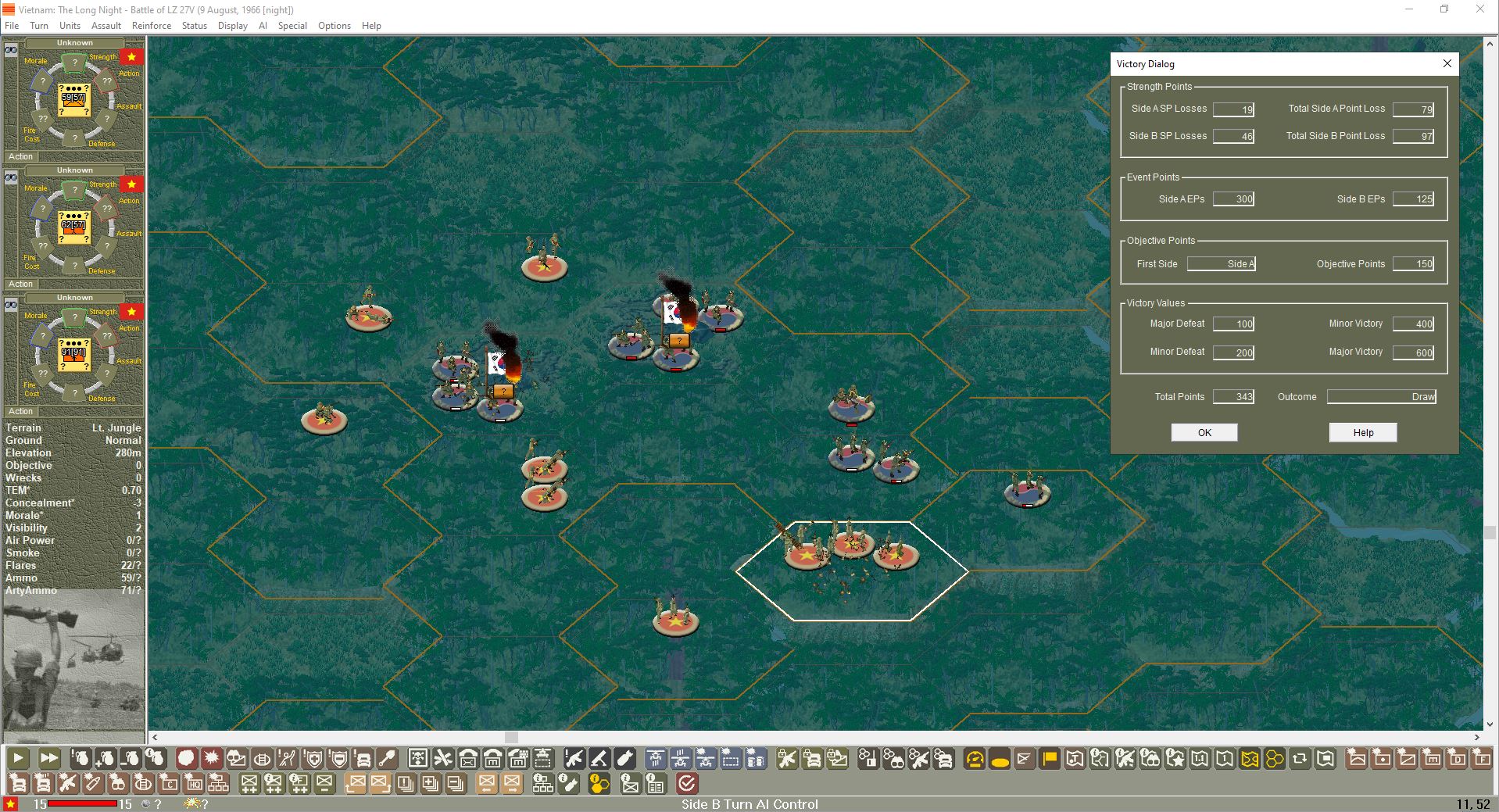This screenshot has height=812, width=1499.
Task: Click the Side B EPs value field
Action: coord(1413,199)
